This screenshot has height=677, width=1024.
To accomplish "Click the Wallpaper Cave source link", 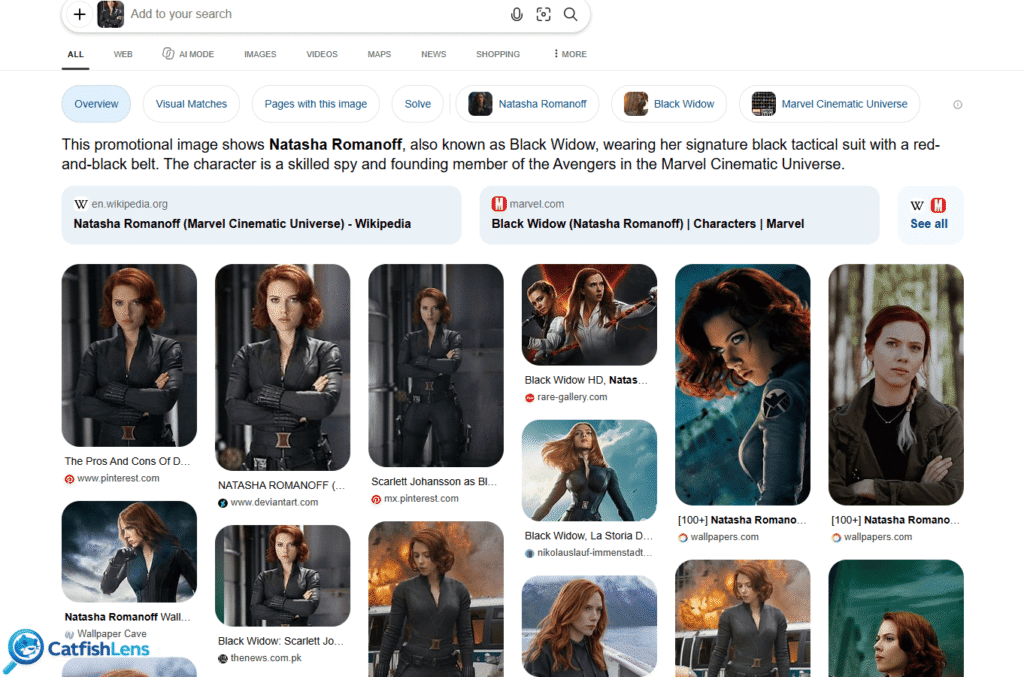I will coord(112,634).
